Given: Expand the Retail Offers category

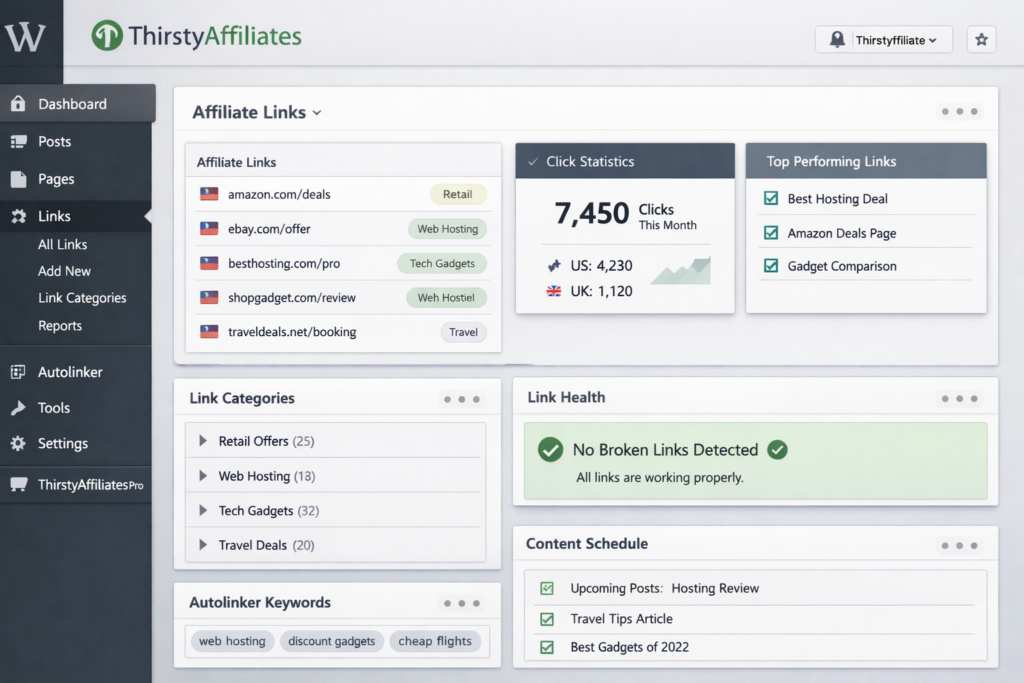Looking at the screenshot, I should click(202, 441).
